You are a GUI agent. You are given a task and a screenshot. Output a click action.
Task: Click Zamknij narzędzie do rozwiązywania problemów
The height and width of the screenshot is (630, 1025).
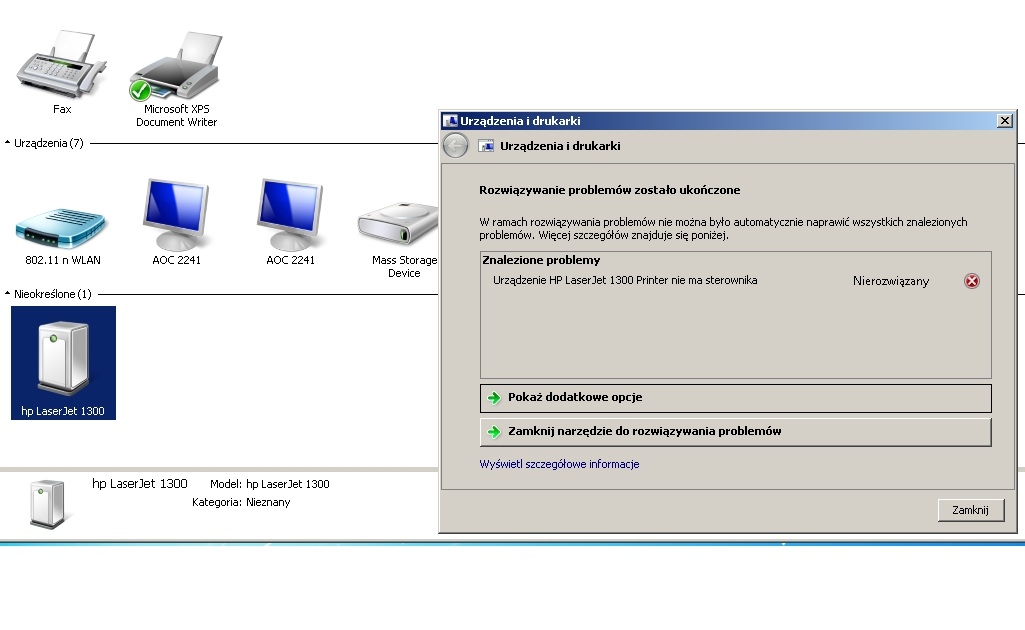735,432
